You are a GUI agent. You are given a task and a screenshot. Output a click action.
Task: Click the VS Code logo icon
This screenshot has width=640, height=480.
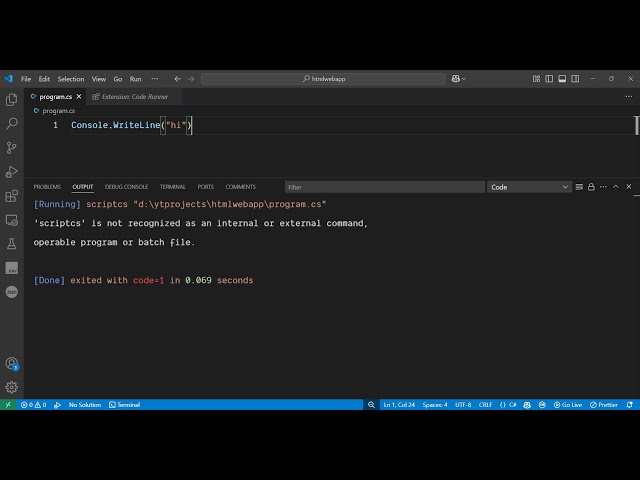click(9, 78)
